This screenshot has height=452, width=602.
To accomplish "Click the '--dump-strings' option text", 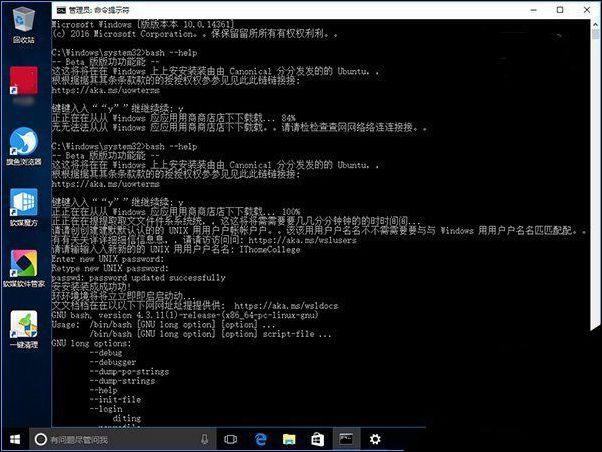I will (x=122, y=381).
